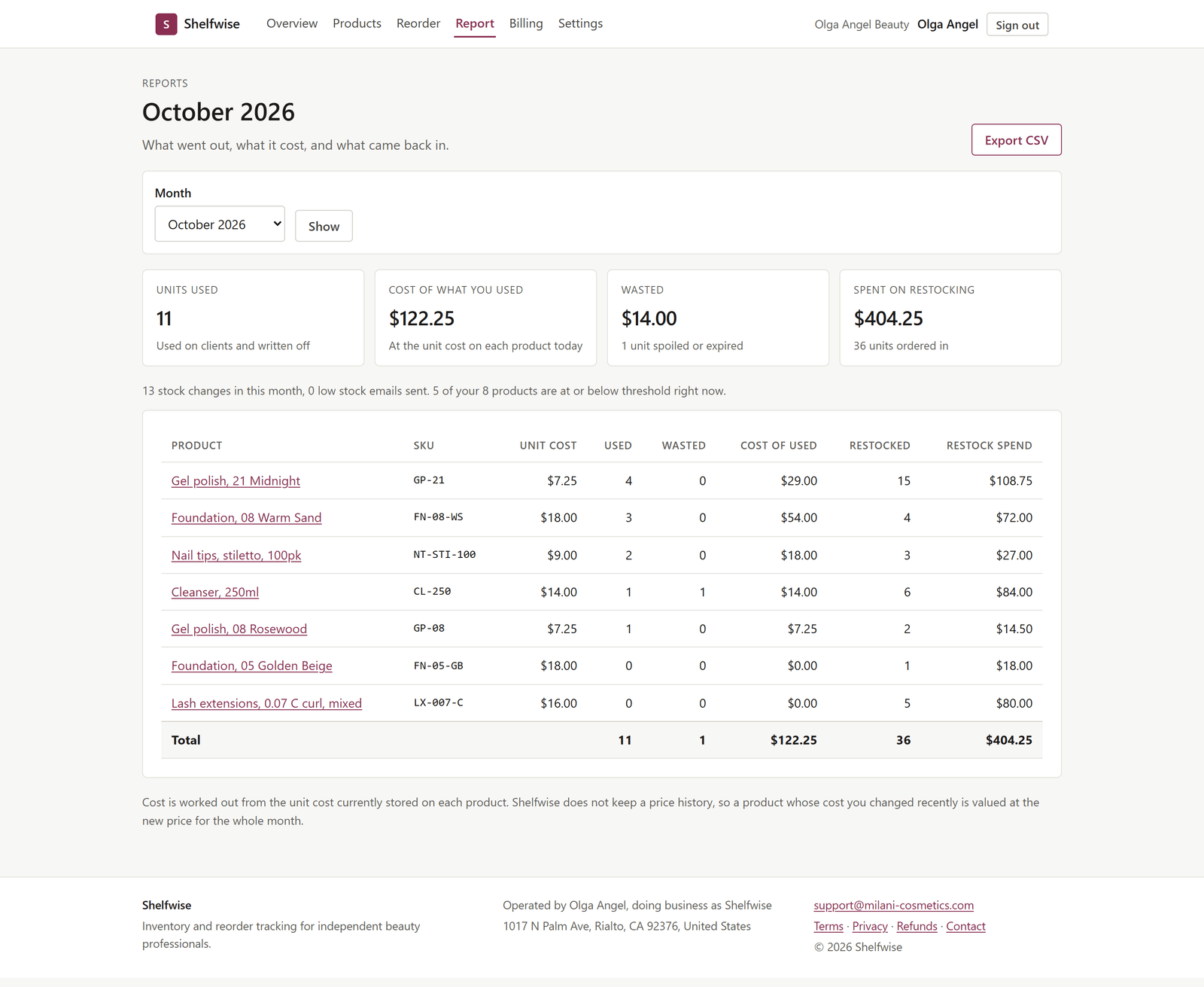Export the report as CSV
Screen dimensions: 1204x987
point(1016,140)
